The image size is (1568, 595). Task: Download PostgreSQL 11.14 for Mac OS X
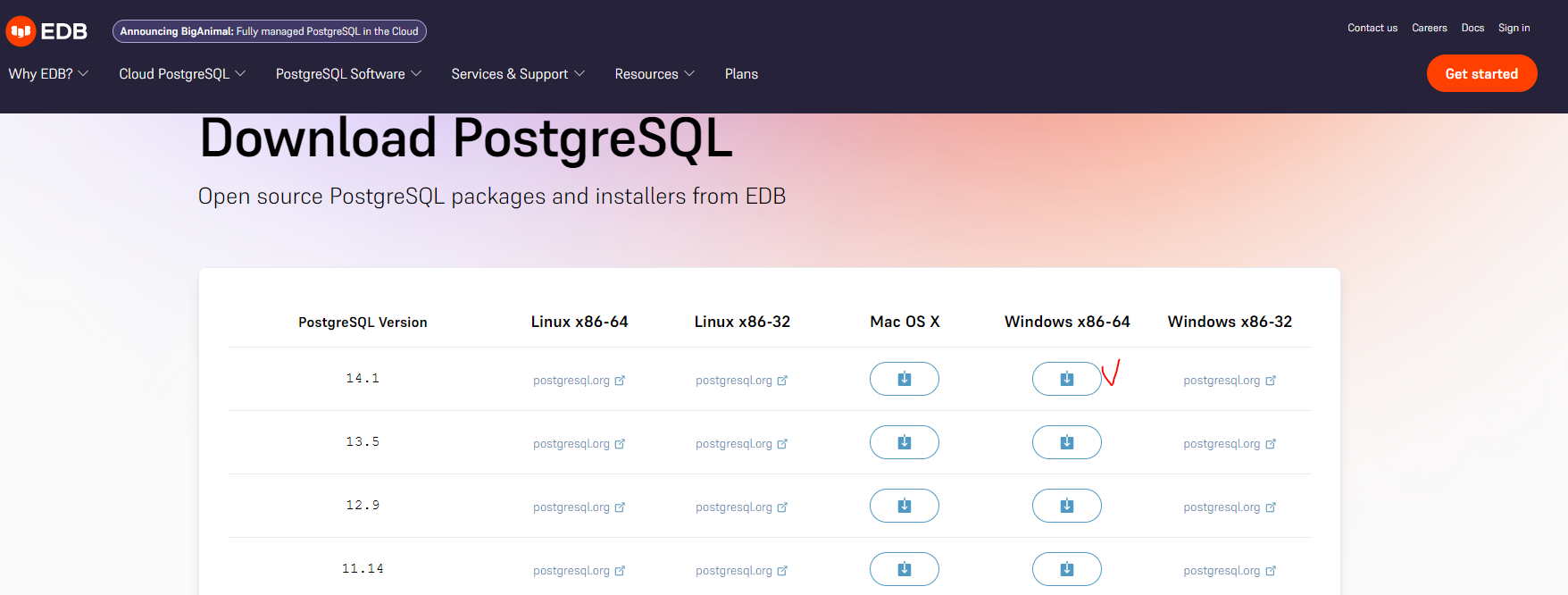pyautogui.click(x=904, y=569)
